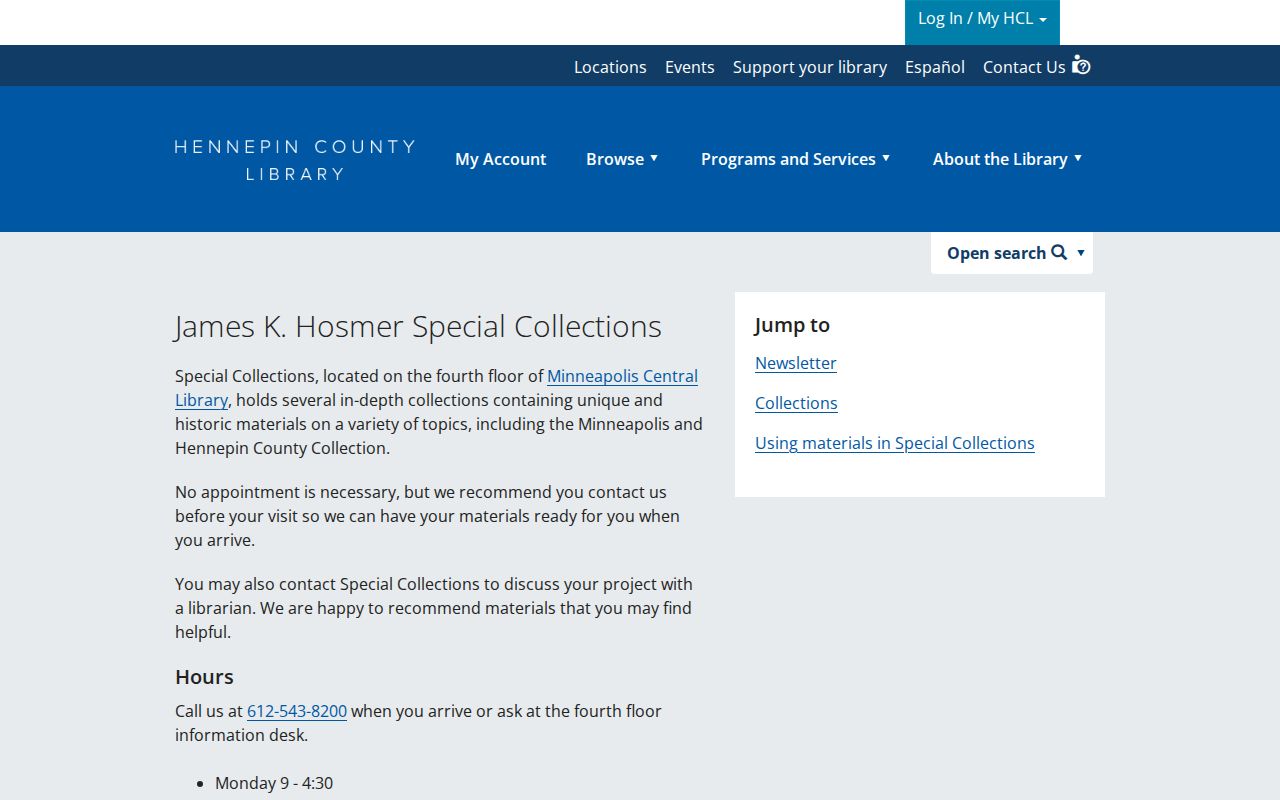
Task: Select Support your library
Action: click(x=810, y=67)
